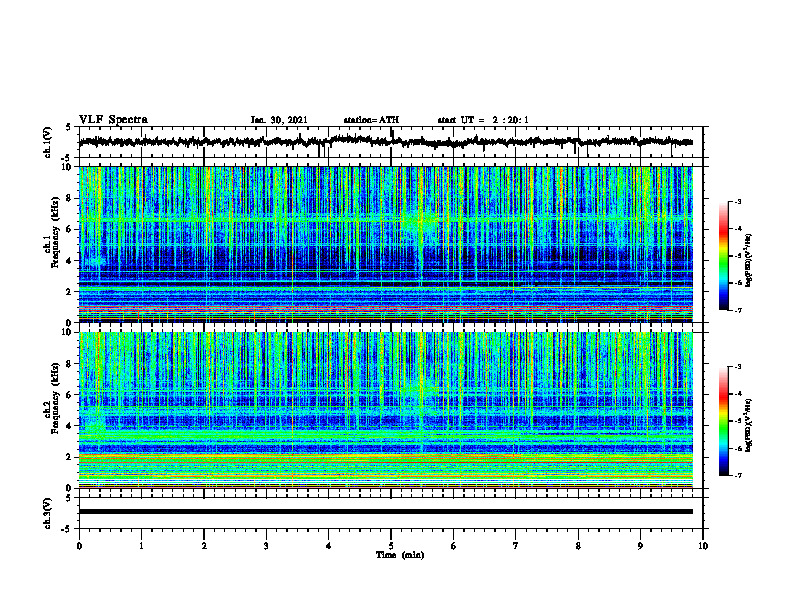
Task: Select the date text "Jan. 30, 2021"
Action: [279, 120]
